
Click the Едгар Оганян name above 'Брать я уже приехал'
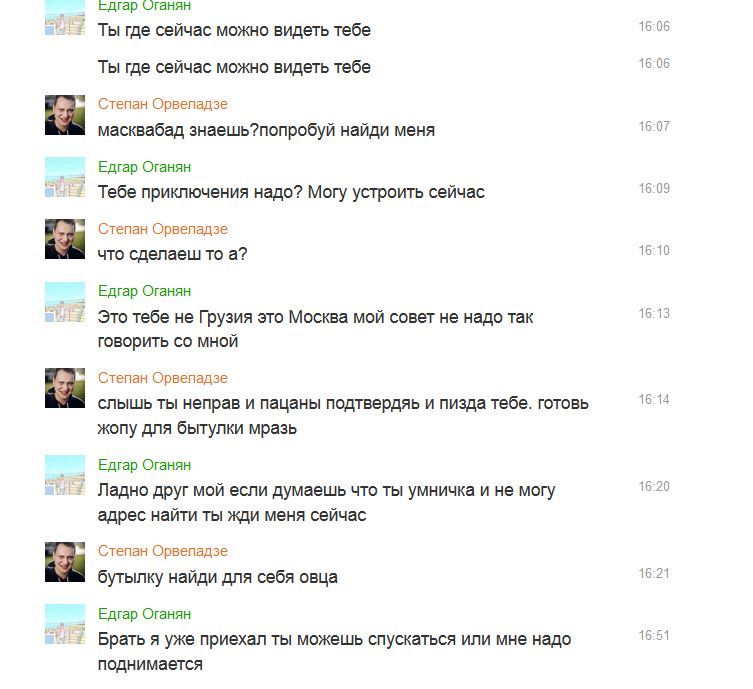pos(145,614)
